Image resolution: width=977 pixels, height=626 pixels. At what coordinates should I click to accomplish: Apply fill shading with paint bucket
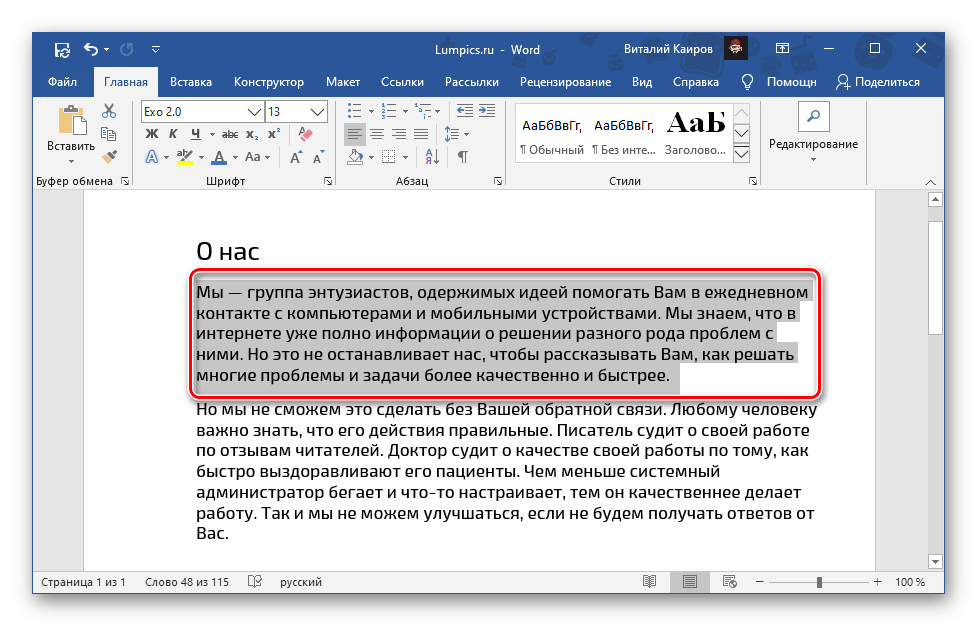pos(355,156)
